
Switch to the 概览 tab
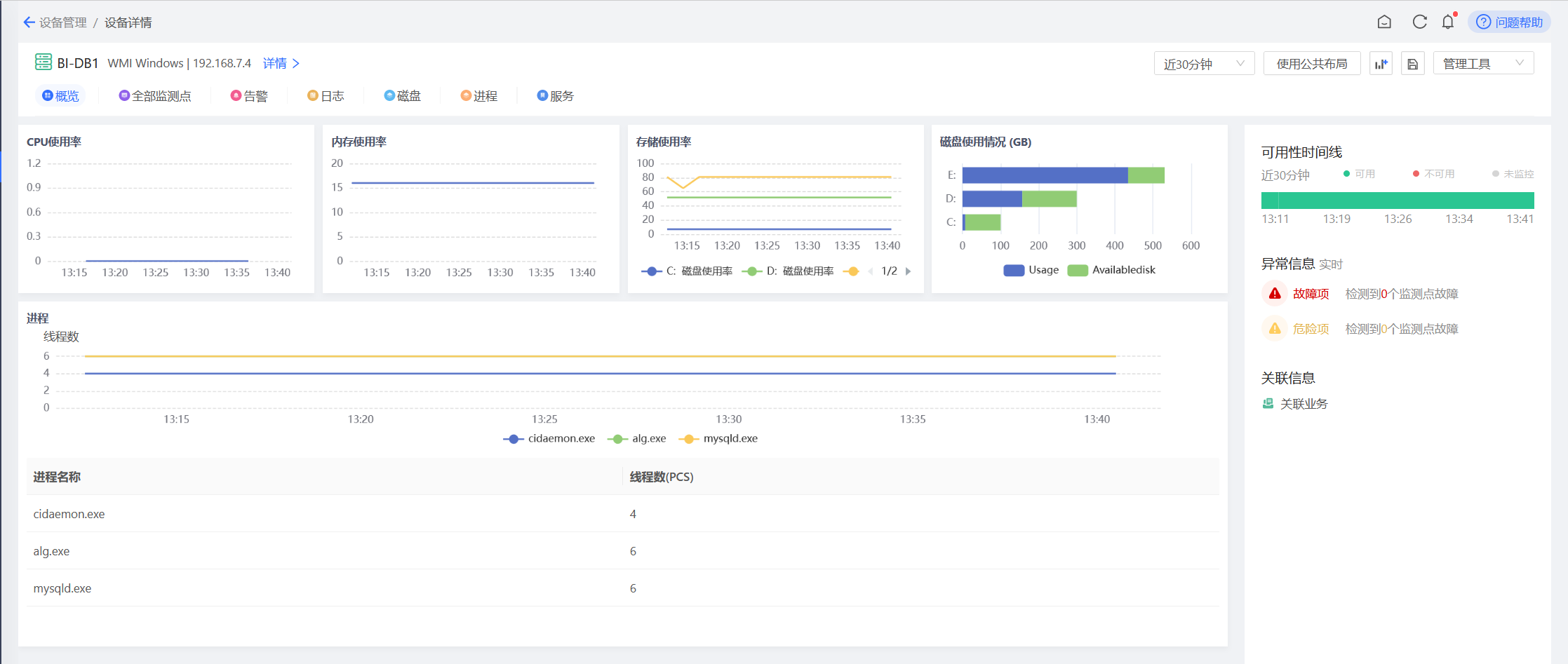click(60, 95)
